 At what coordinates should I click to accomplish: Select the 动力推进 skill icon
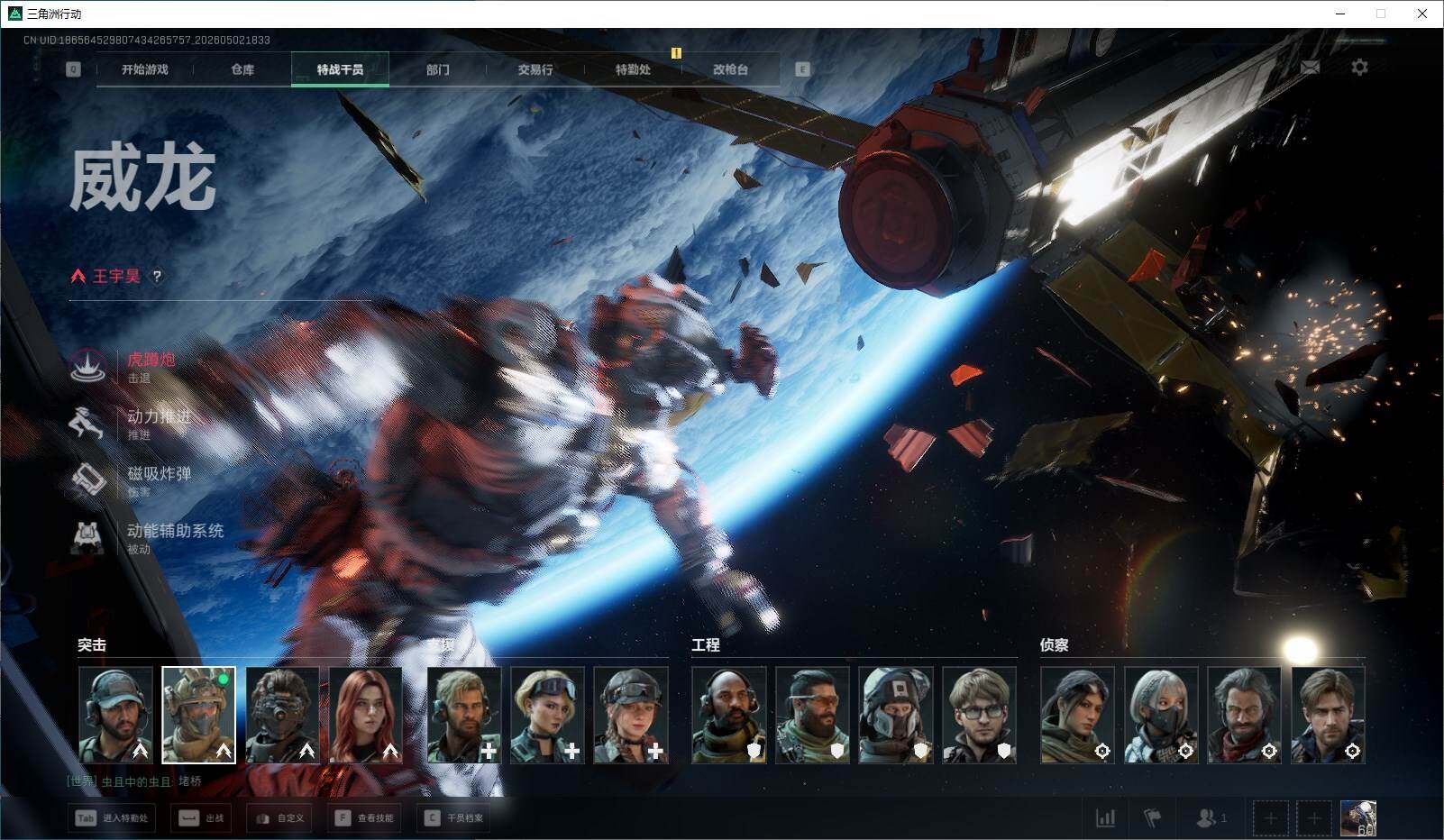point(88,424)
